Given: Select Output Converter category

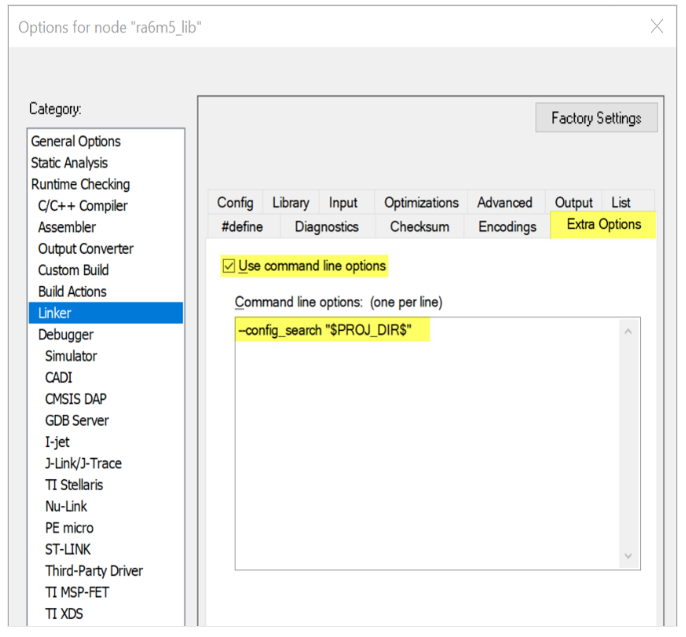Looking at the screenshot, I should [86, 248].
